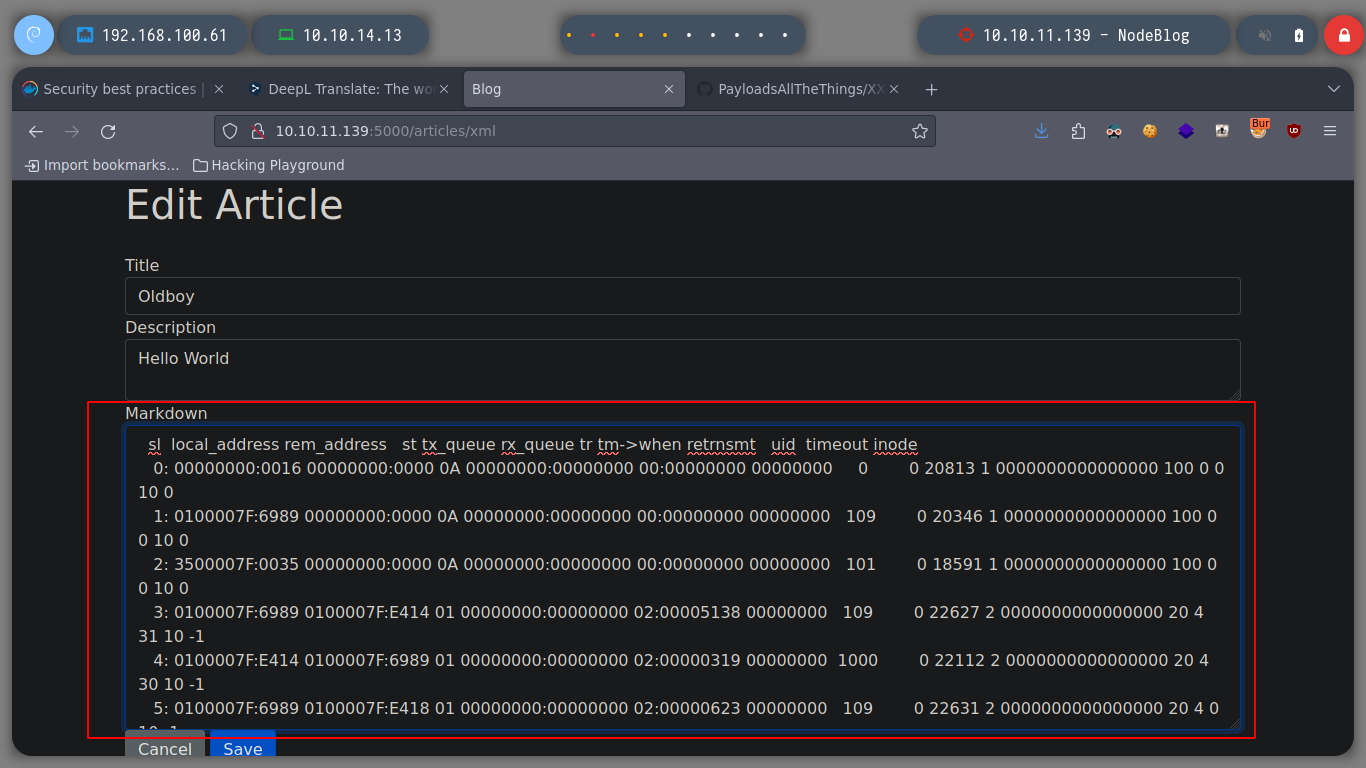Click into the Title field containing Oldboy

[x=682, y=296]
